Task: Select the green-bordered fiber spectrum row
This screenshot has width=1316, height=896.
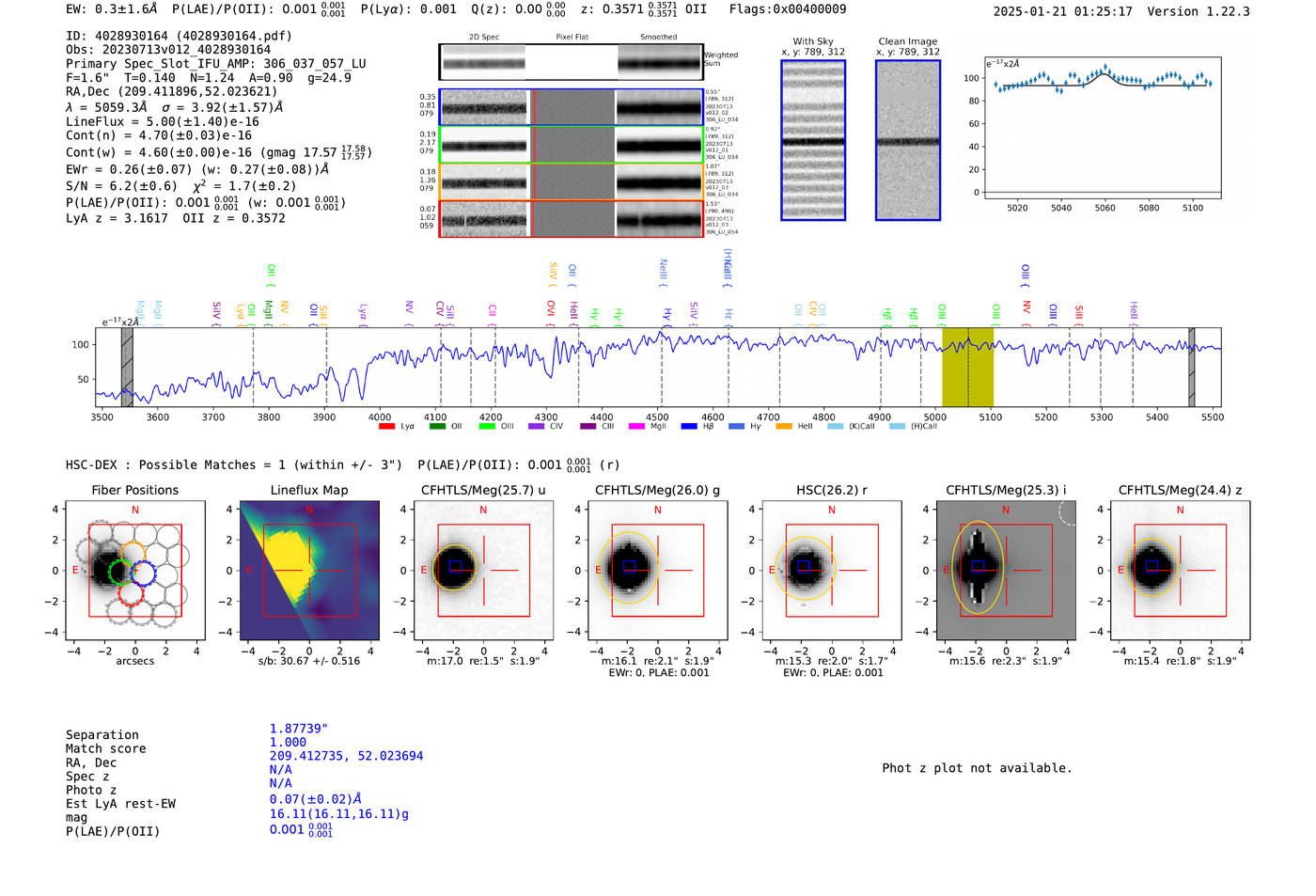Action: 572,145
